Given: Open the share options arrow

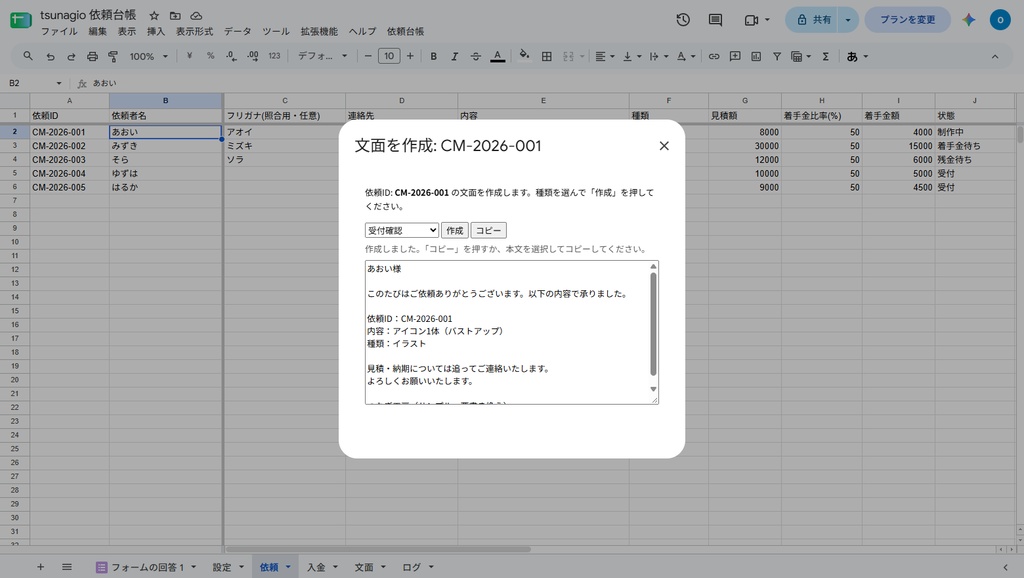Looking at the screenshot, I should [848, 20].
